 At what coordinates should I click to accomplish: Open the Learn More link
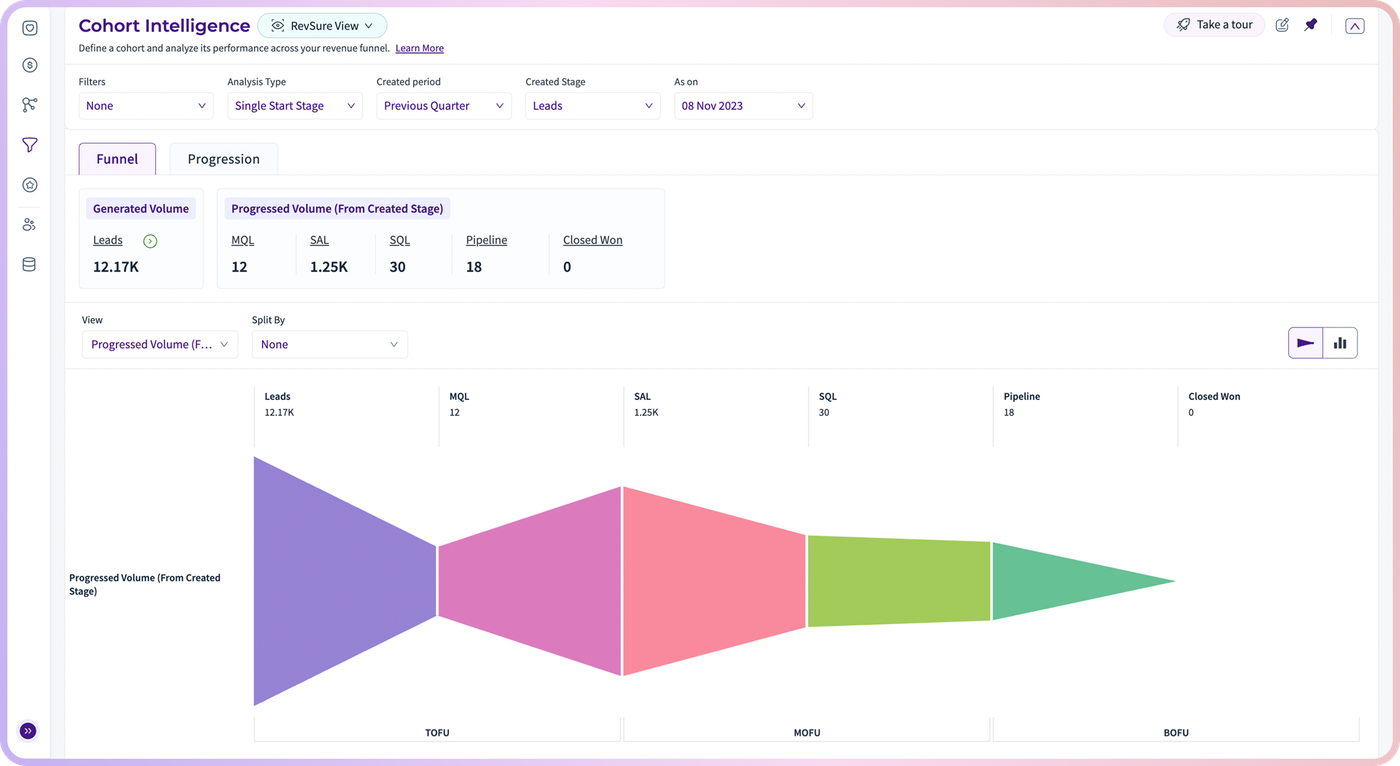(420, 48)
